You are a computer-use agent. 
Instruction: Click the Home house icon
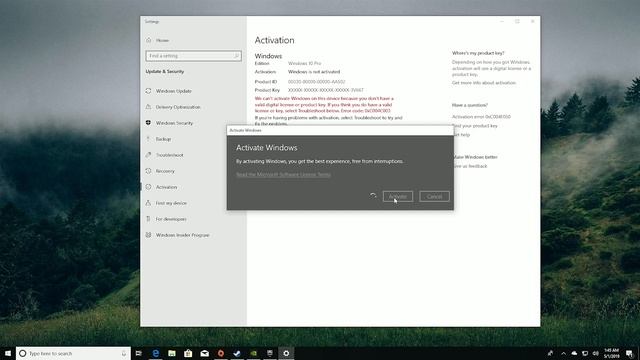click(x=149, y=40)
